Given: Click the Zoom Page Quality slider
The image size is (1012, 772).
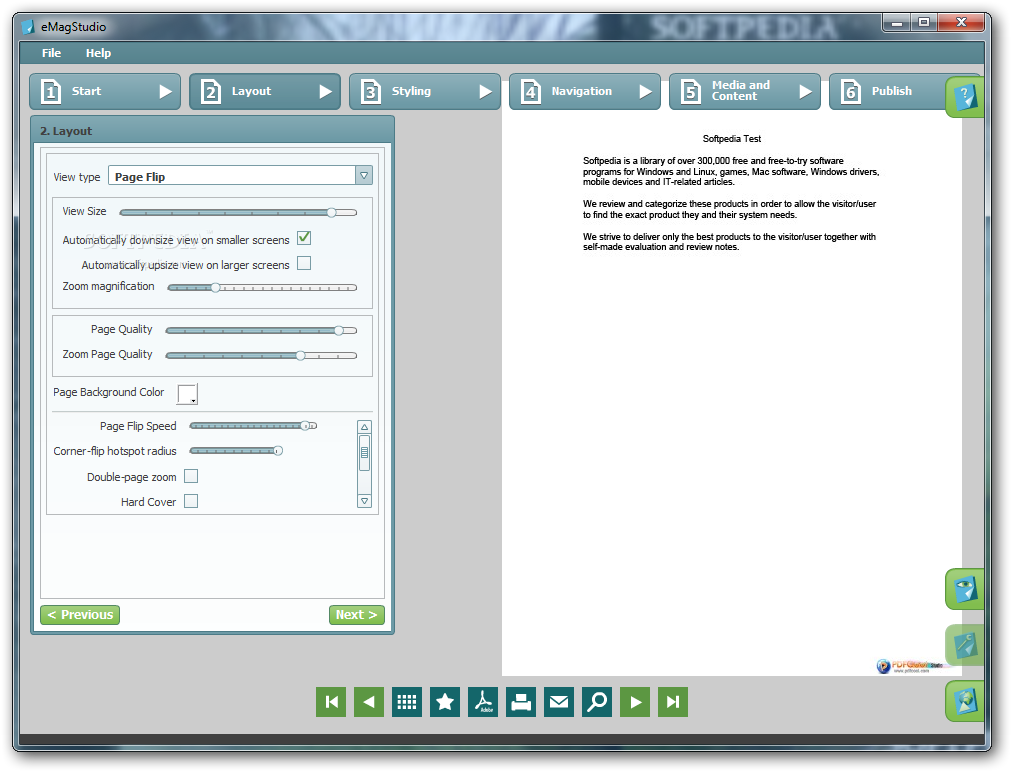Looking at the screenshot, I should (261, 355).
